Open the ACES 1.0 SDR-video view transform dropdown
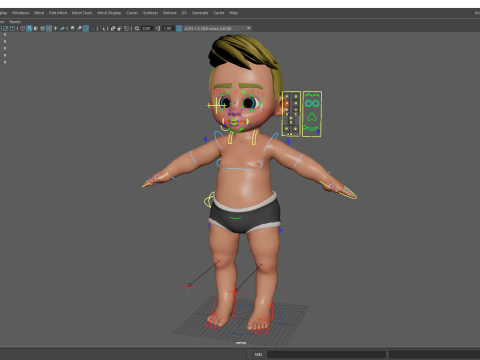Screen dimensions: 480x360 [217, 28]
